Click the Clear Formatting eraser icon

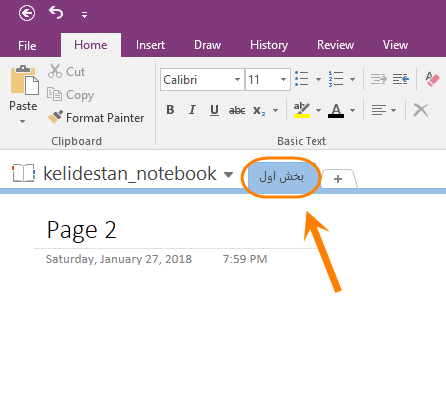(433, 79)
